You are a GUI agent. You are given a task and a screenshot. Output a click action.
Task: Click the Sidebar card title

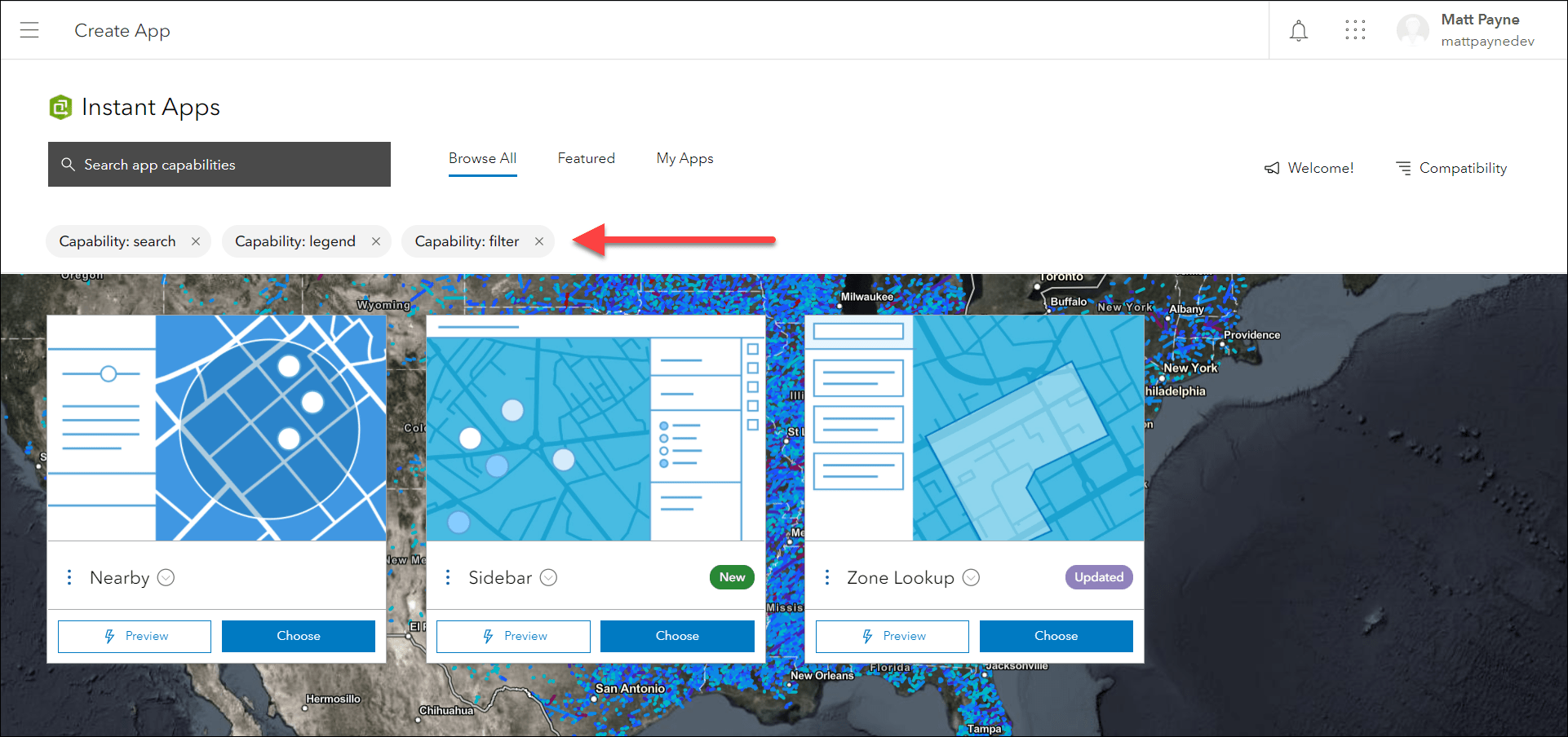point(500,578)
